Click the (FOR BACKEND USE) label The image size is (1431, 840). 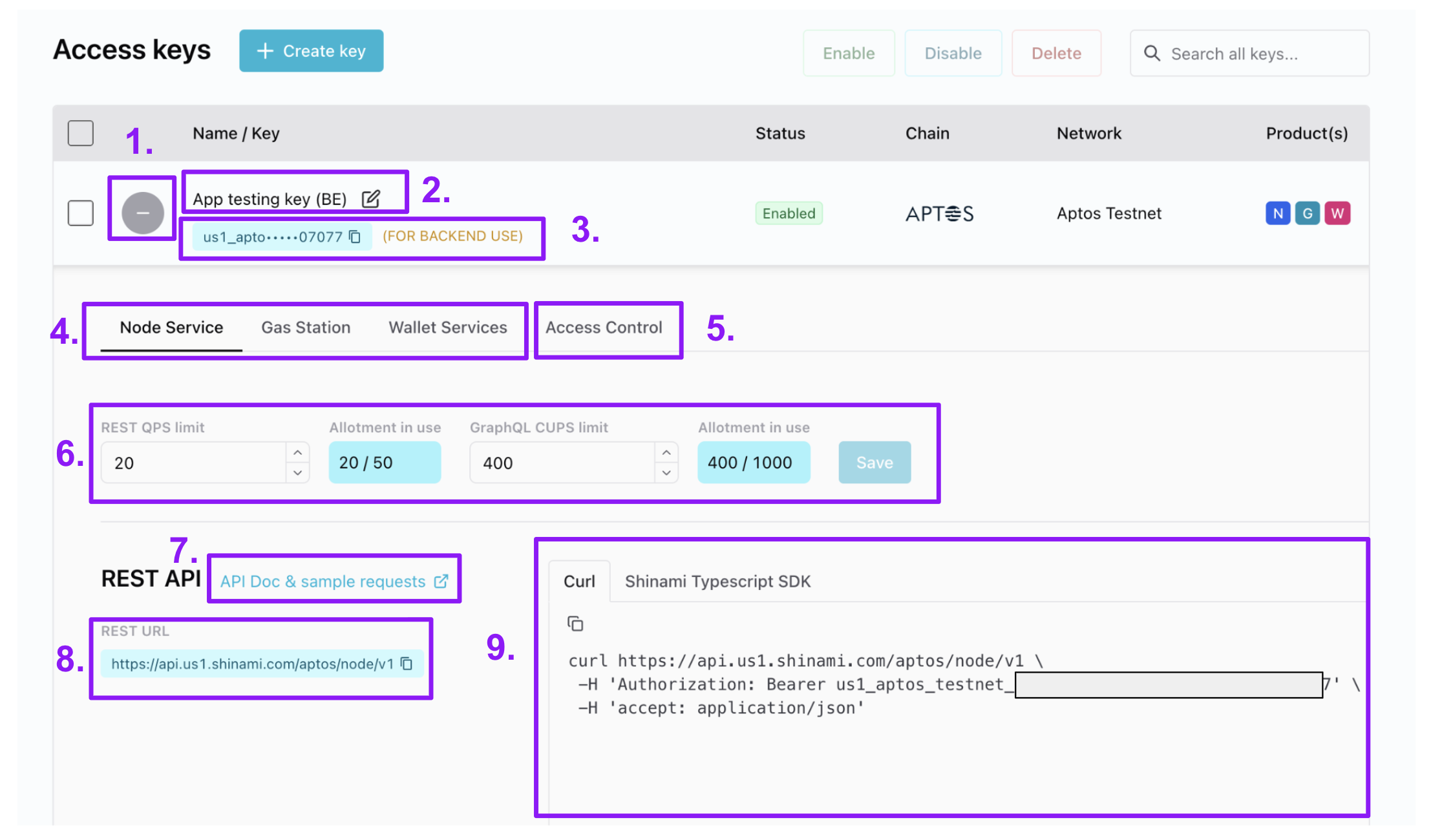click(452, 236)
